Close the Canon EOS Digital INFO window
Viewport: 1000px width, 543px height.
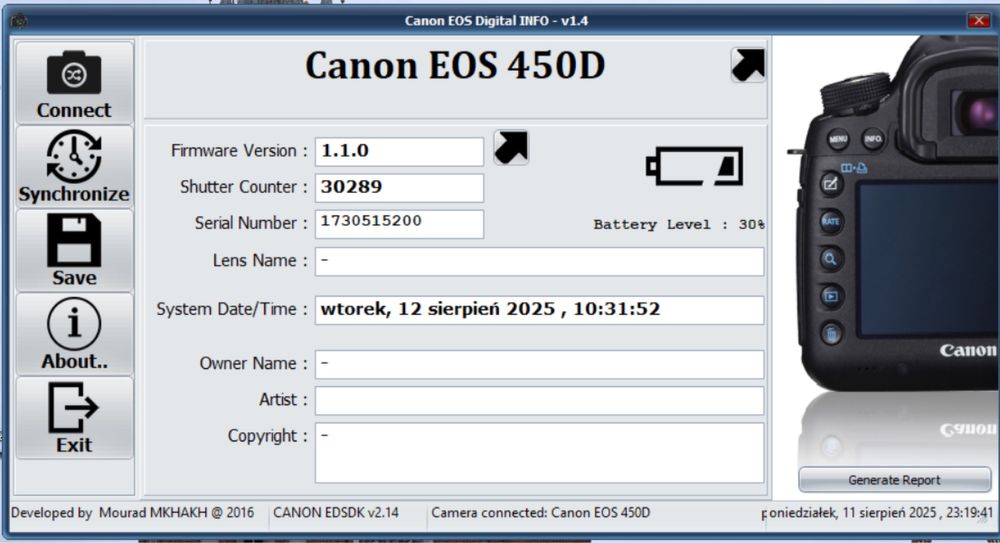pyautogui.click(x=979, y=20)
